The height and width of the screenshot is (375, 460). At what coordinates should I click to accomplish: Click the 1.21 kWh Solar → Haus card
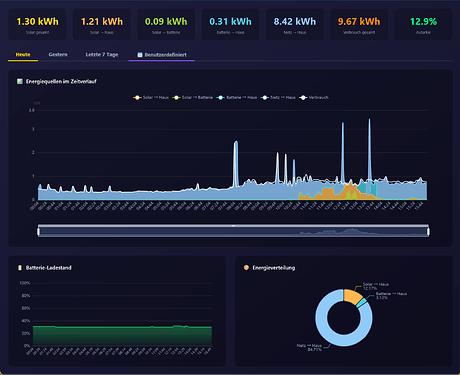(102, 25)
